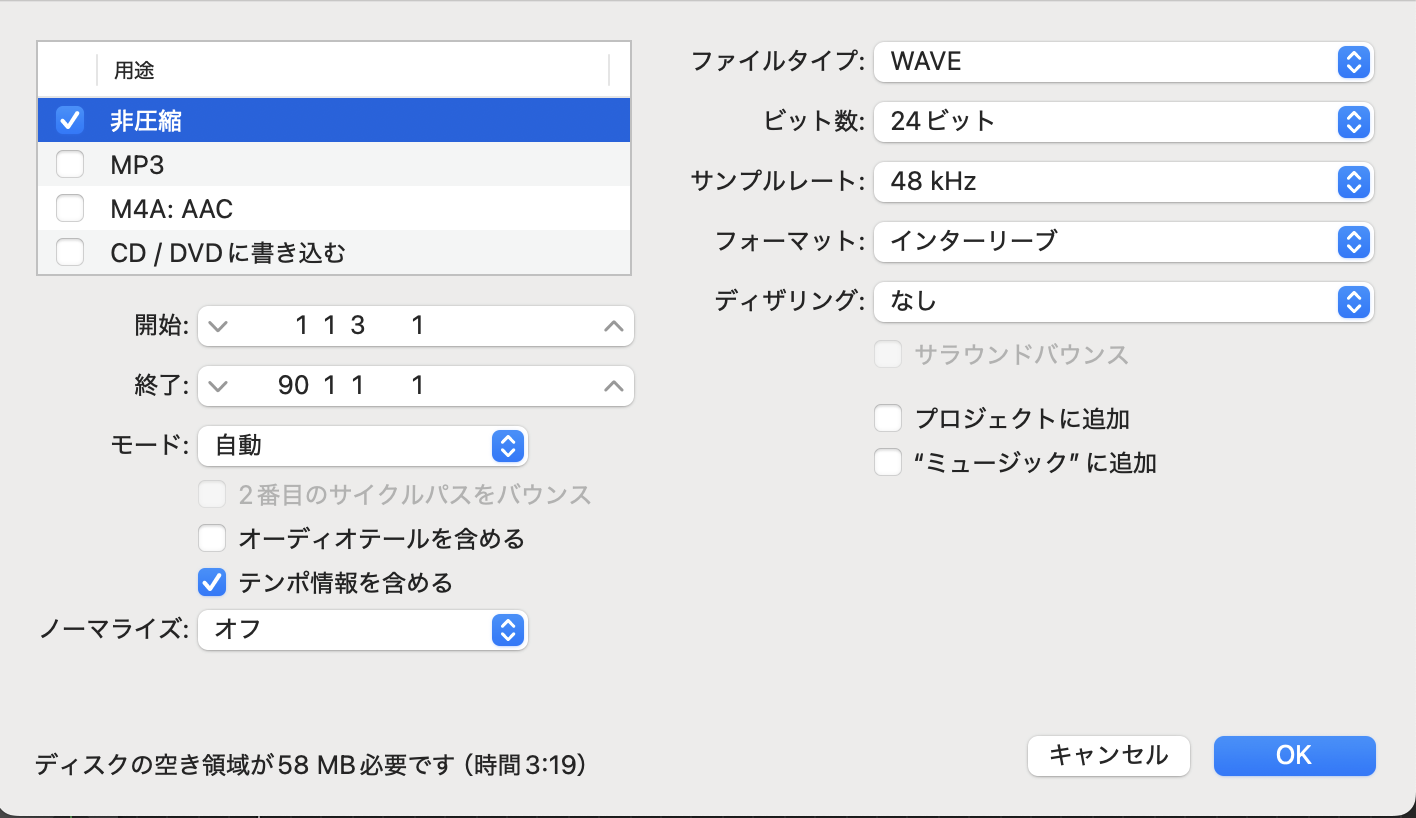Select the MP3 row label in the list
This screenshot has height=818, width=1416.
137,164
